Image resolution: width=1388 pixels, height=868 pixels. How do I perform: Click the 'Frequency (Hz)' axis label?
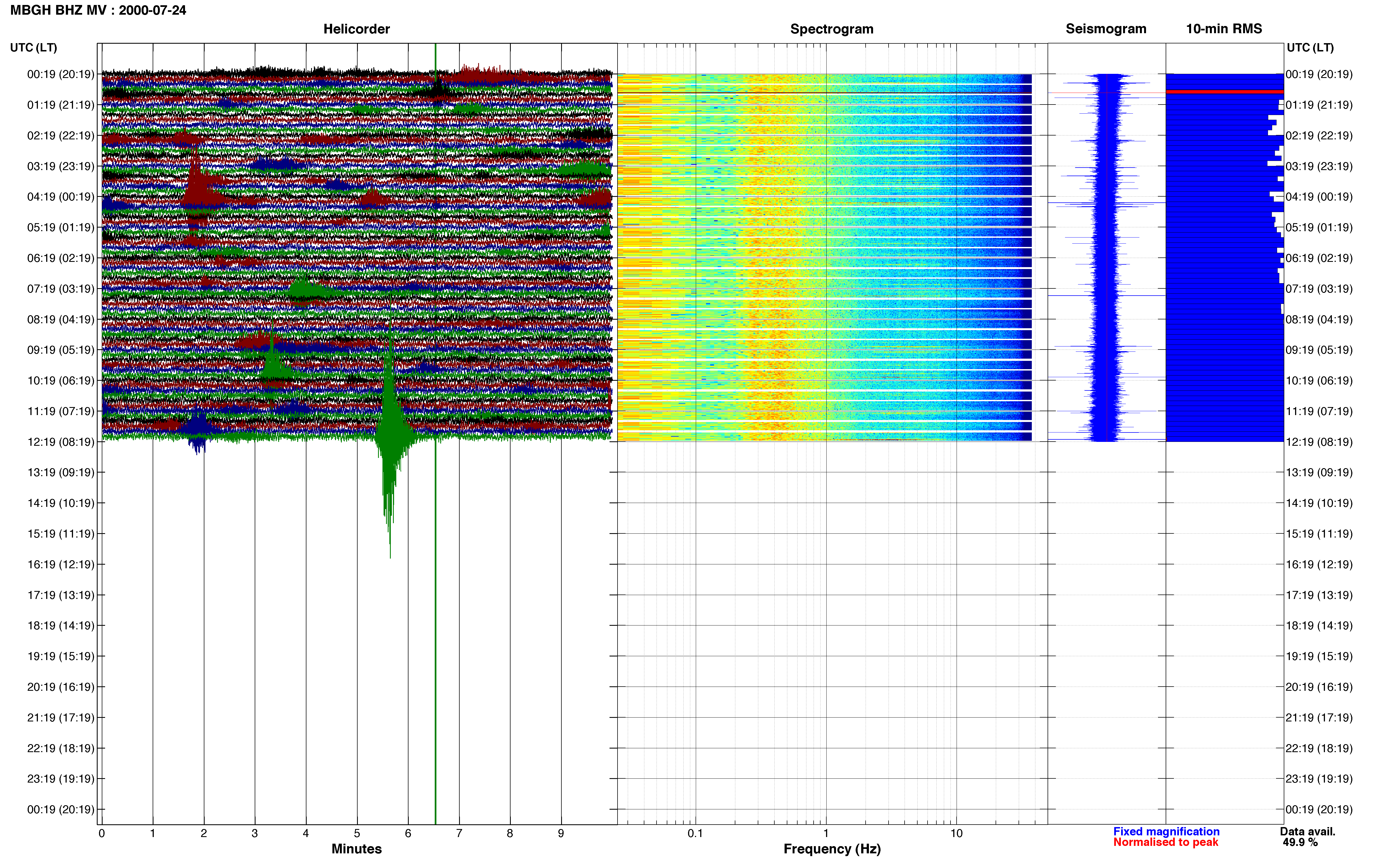coord(832,848)
